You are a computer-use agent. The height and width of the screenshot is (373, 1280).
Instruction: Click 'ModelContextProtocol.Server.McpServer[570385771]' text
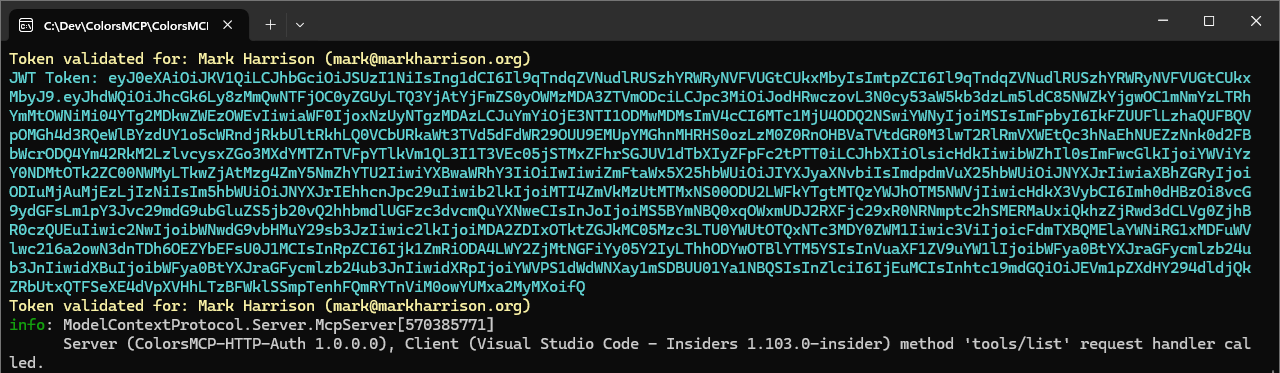tap(278, 325)
